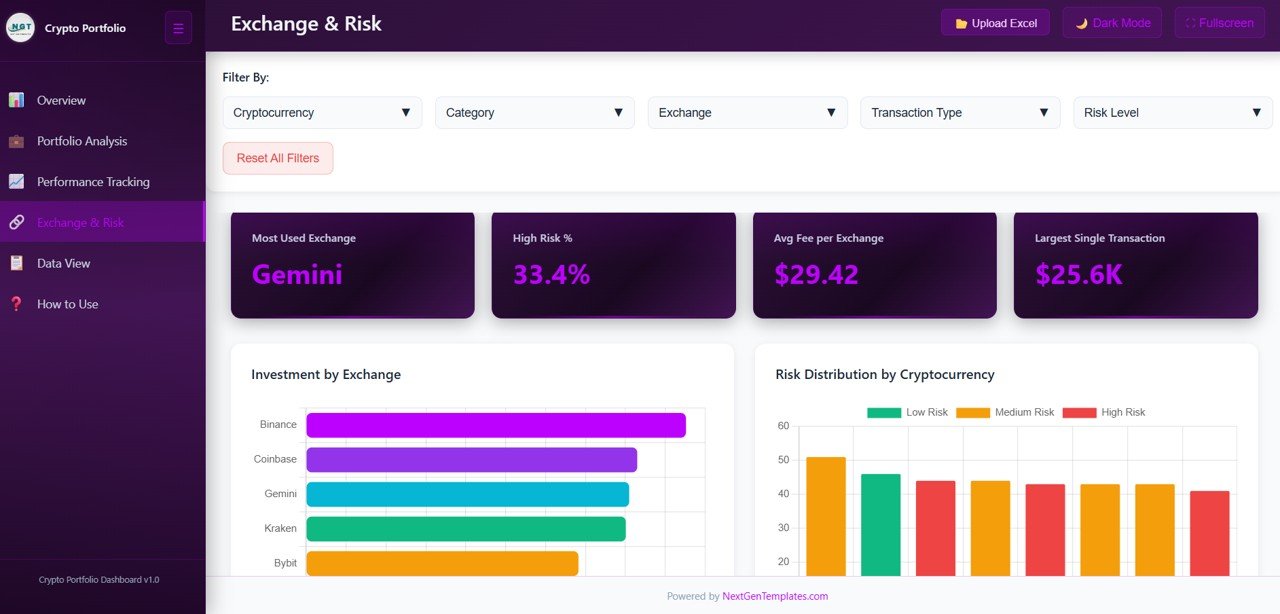Screen dimensions: 1280x614
Task: Click the How to Use question mark icon
Action: (17, 303)
